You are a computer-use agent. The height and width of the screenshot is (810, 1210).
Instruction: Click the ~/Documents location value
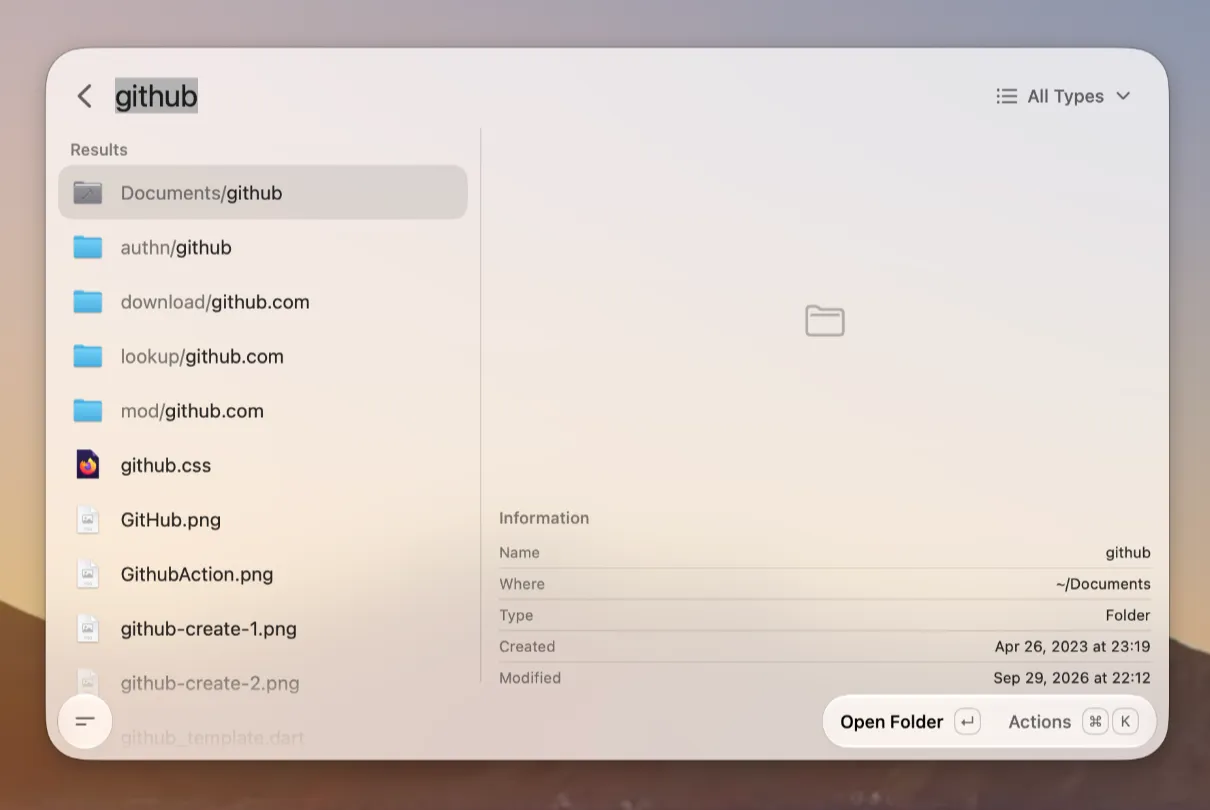(1103, 584)
